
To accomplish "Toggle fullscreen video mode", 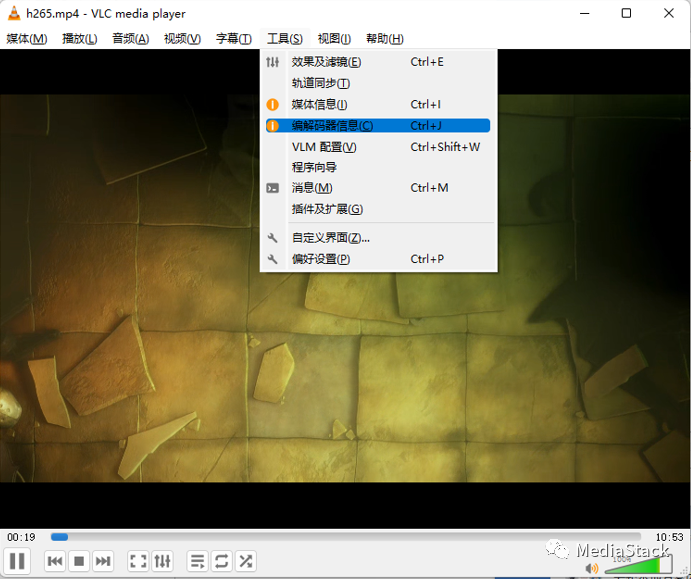I will 138,561.
